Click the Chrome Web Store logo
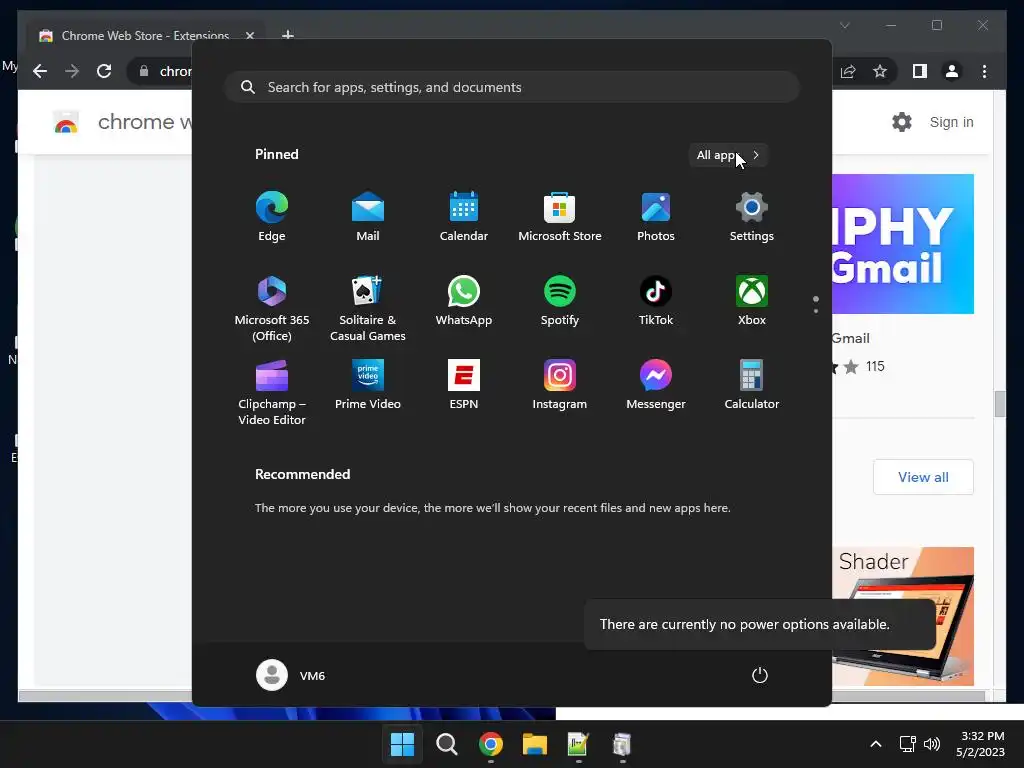The height and width of the screenshot is (768, 1024). pos(66,122)
